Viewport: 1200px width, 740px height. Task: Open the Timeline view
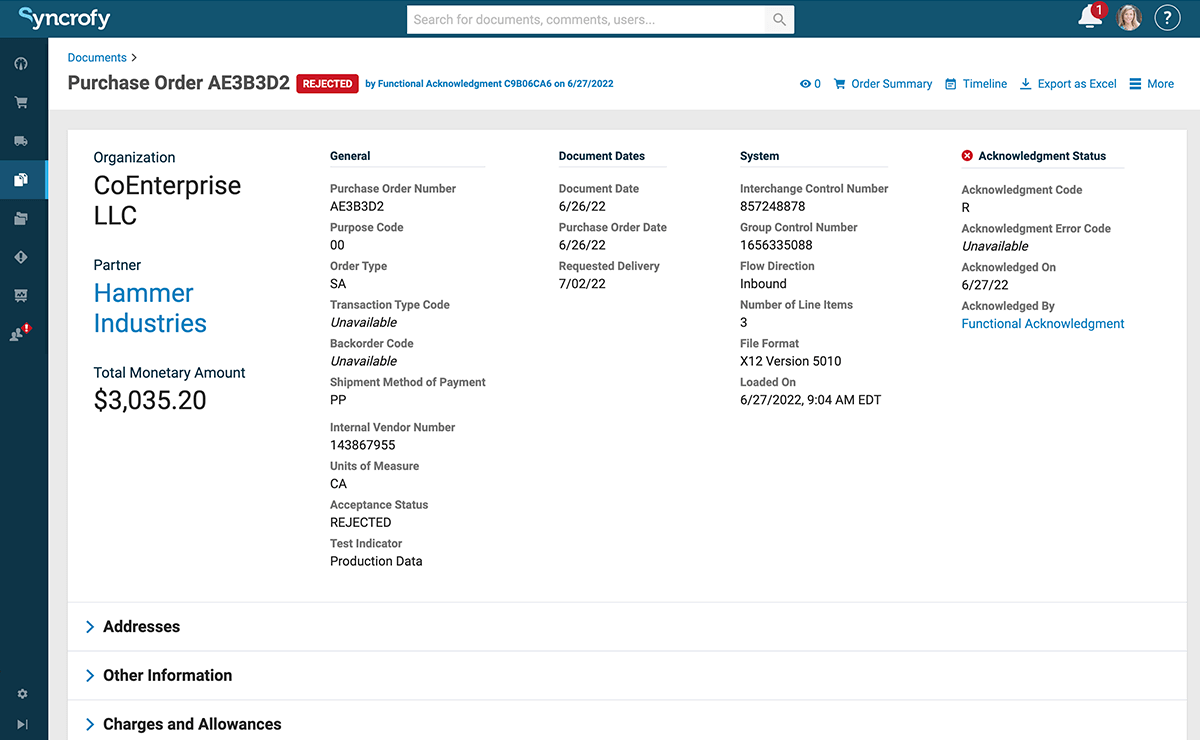pos(976,84)
